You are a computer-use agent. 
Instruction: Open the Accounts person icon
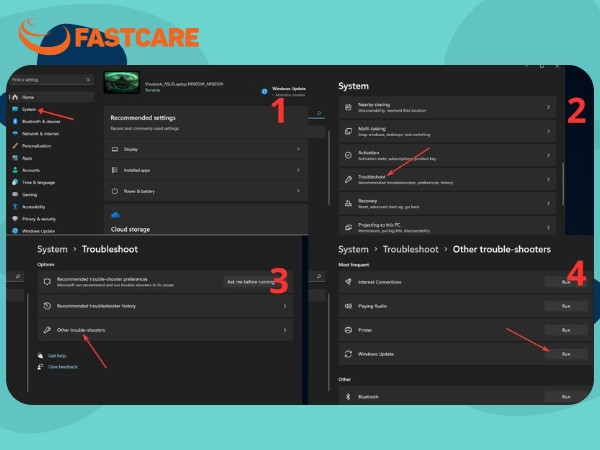15,170
